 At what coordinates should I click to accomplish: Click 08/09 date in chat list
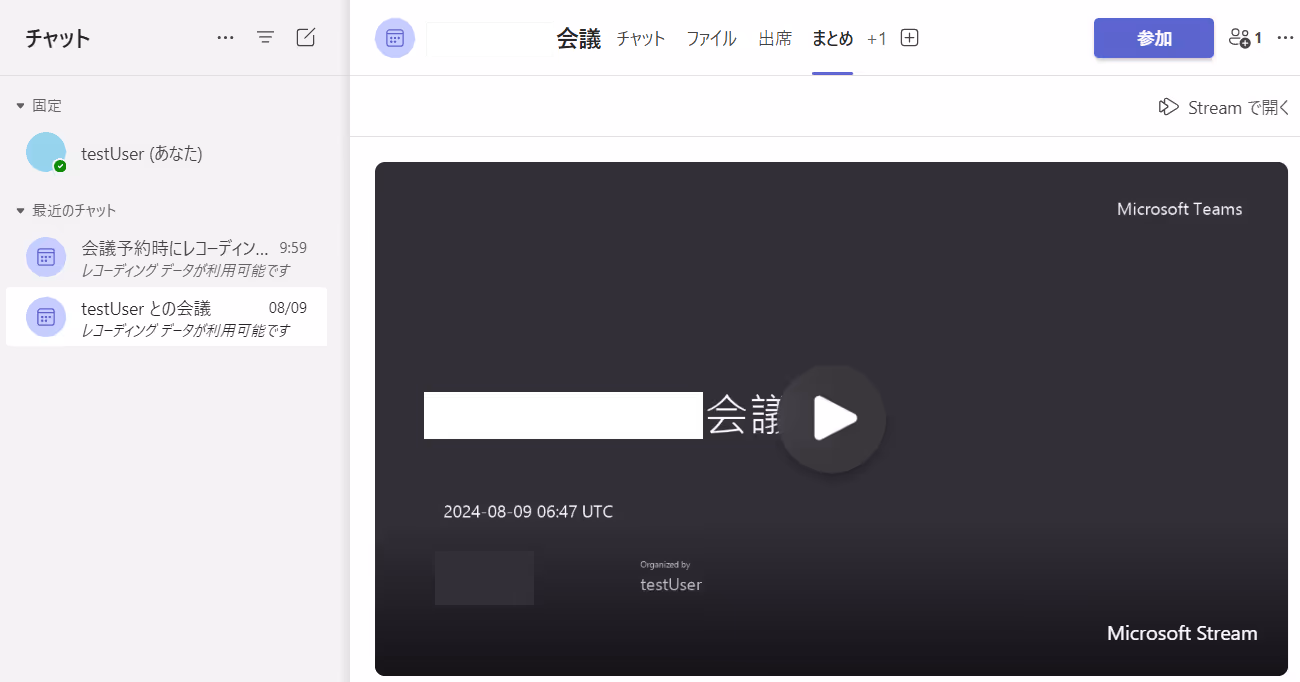(x=288, y=307)
